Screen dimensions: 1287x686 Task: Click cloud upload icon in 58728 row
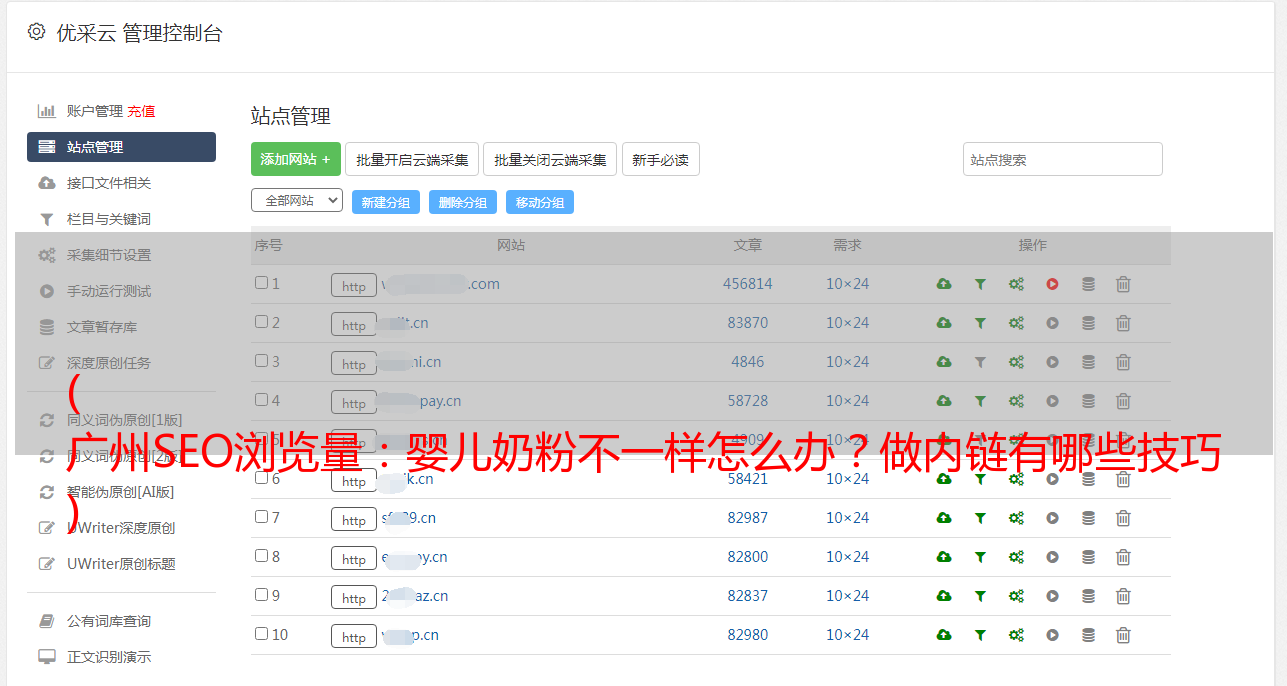tap(944, 401)
